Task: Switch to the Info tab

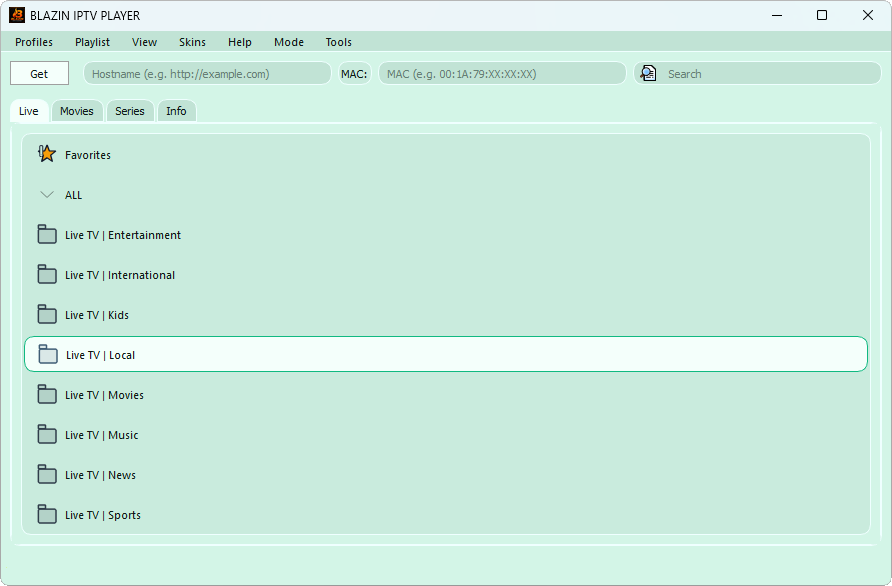Action: pos(176,111)
